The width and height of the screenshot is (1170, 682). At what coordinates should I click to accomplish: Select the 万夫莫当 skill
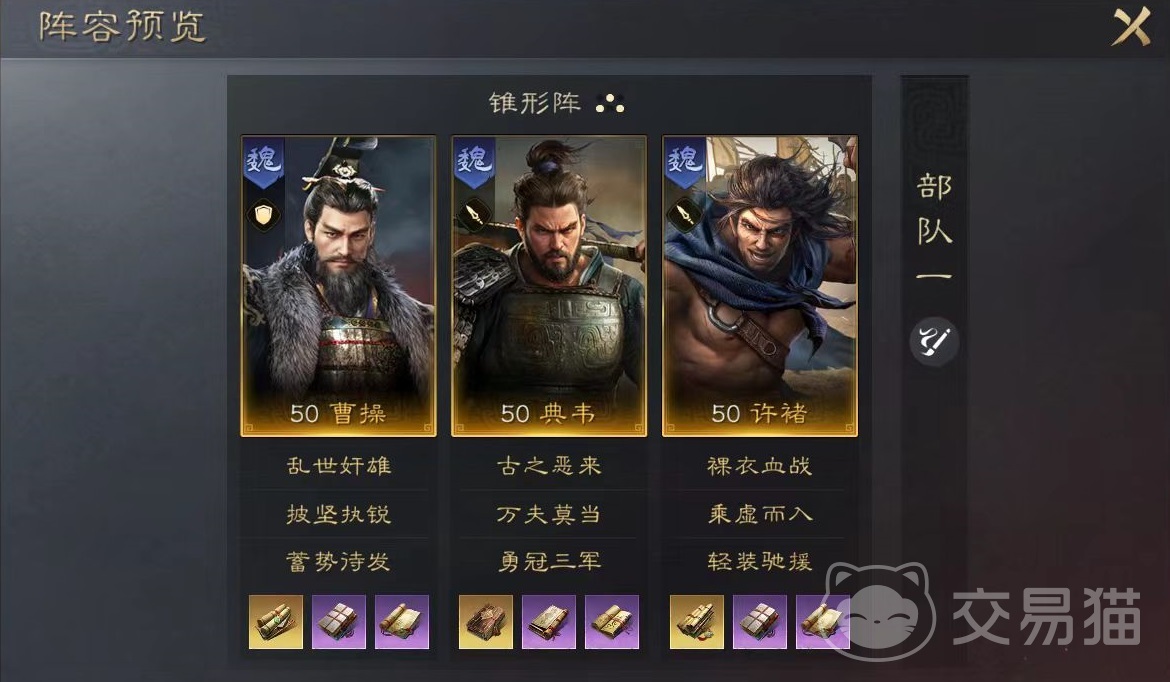pyautogui.click(x=549, y=514)
